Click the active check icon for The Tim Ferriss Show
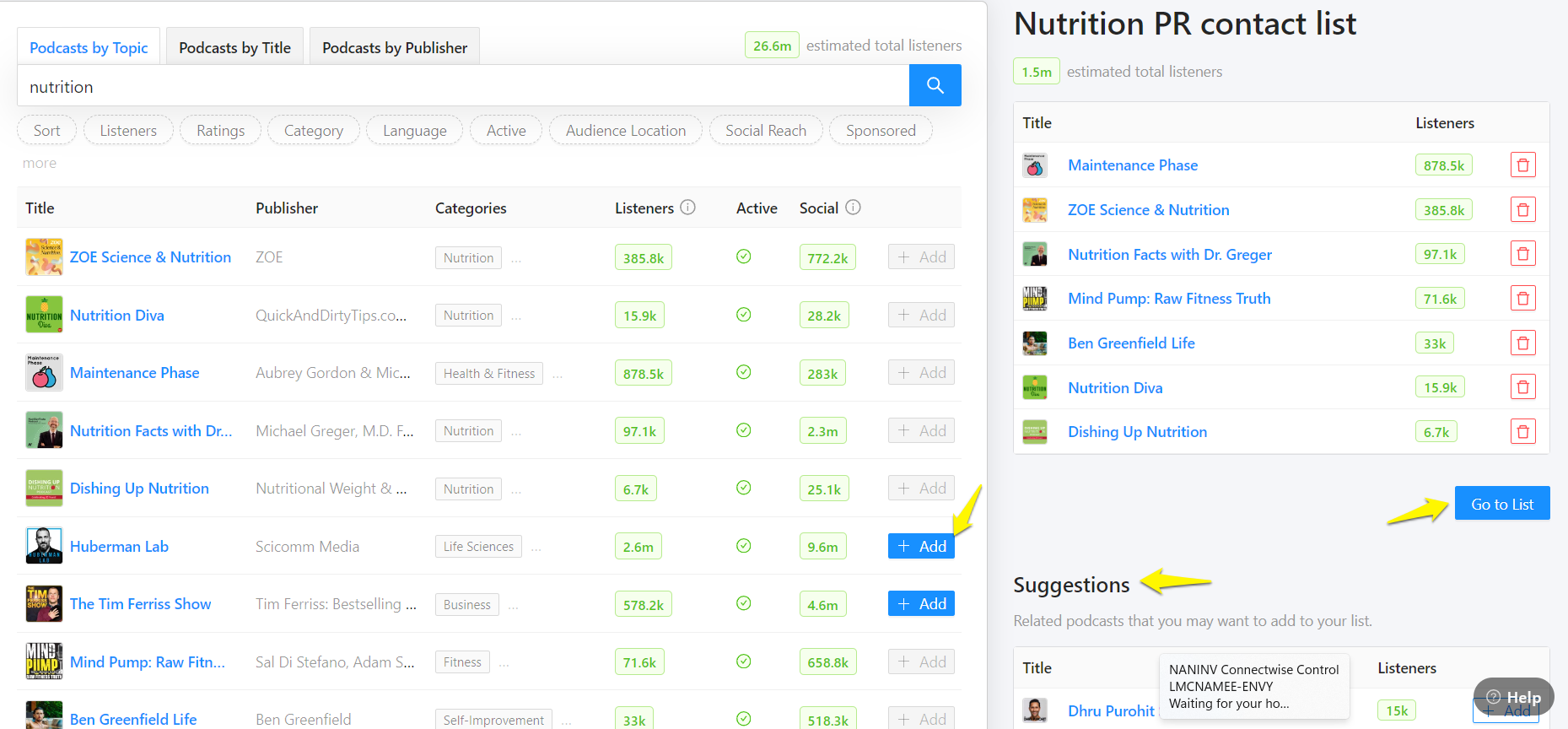This screenshot has width=1568, height=729. pyautogui.click(x=743, y=603)
